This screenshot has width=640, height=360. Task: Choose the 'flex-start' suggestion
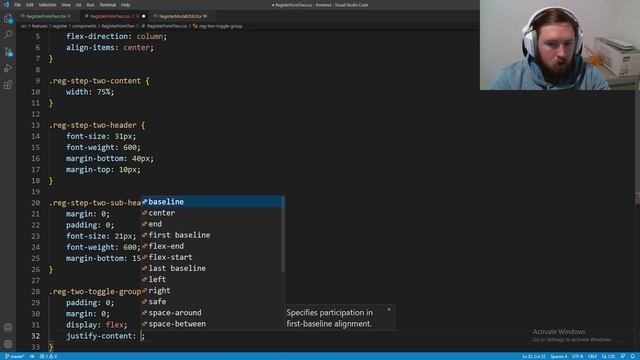(x=212, y=257)
